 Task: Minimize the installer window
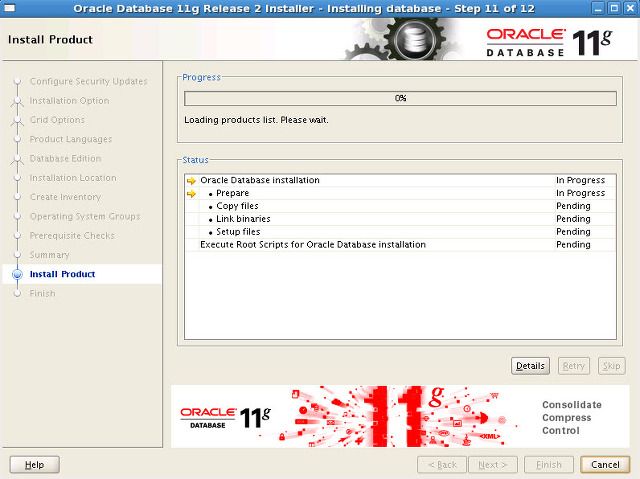[x=598, y=8]
